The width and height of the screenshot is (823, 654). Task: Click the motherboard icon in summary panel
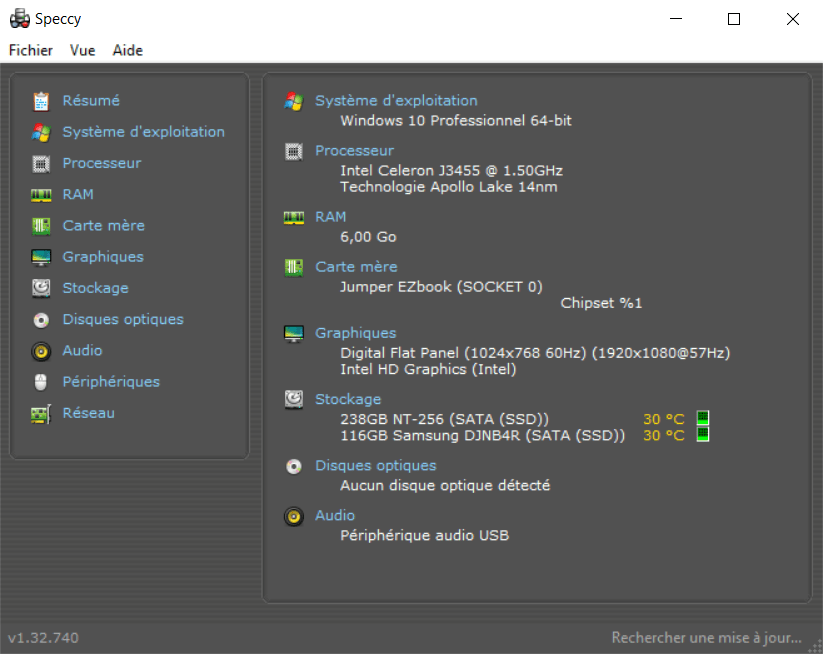[x=293, y=268]
